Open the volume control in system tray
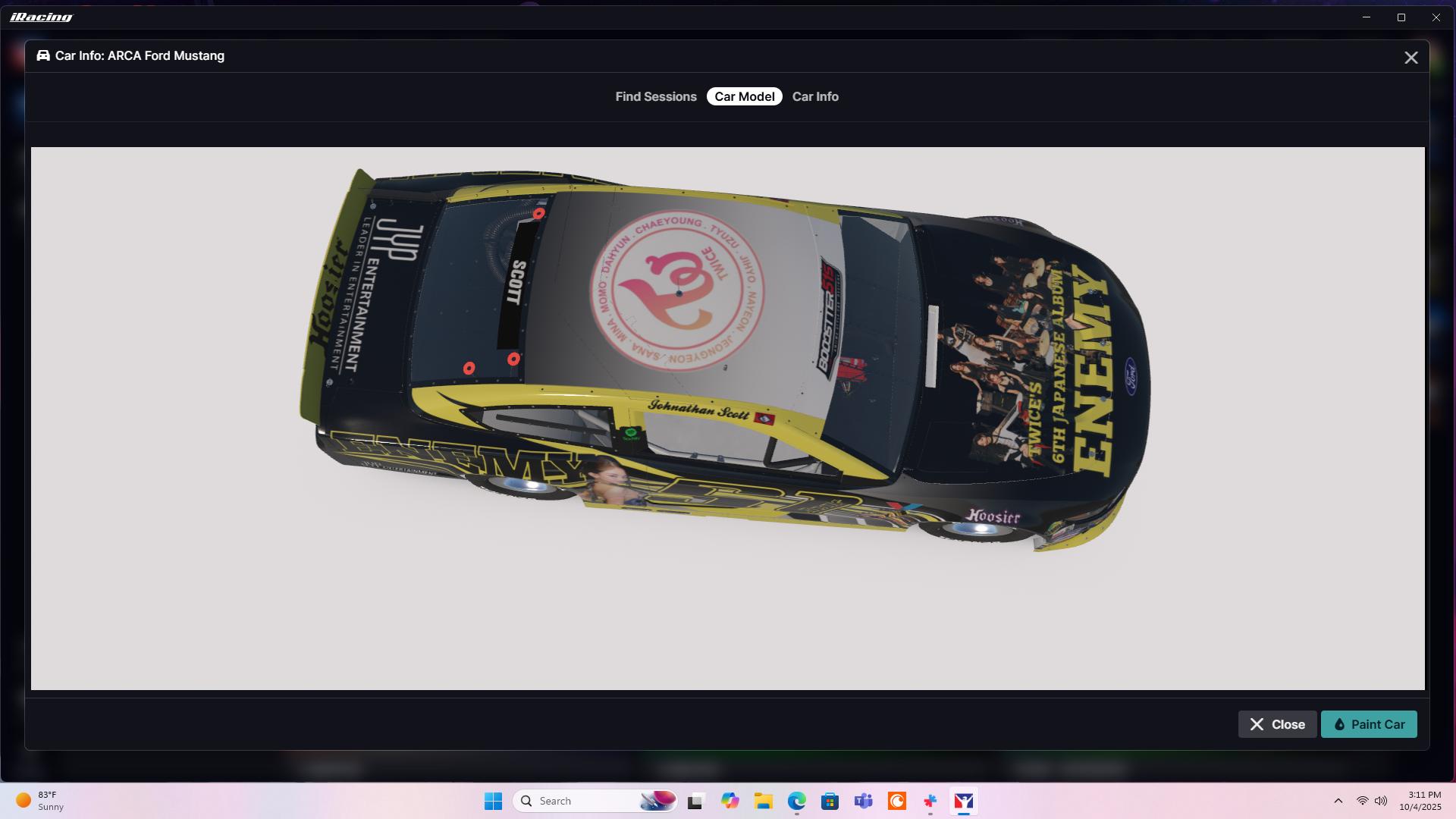This screenshot has width=1456, height=819. pos(1381,801)
